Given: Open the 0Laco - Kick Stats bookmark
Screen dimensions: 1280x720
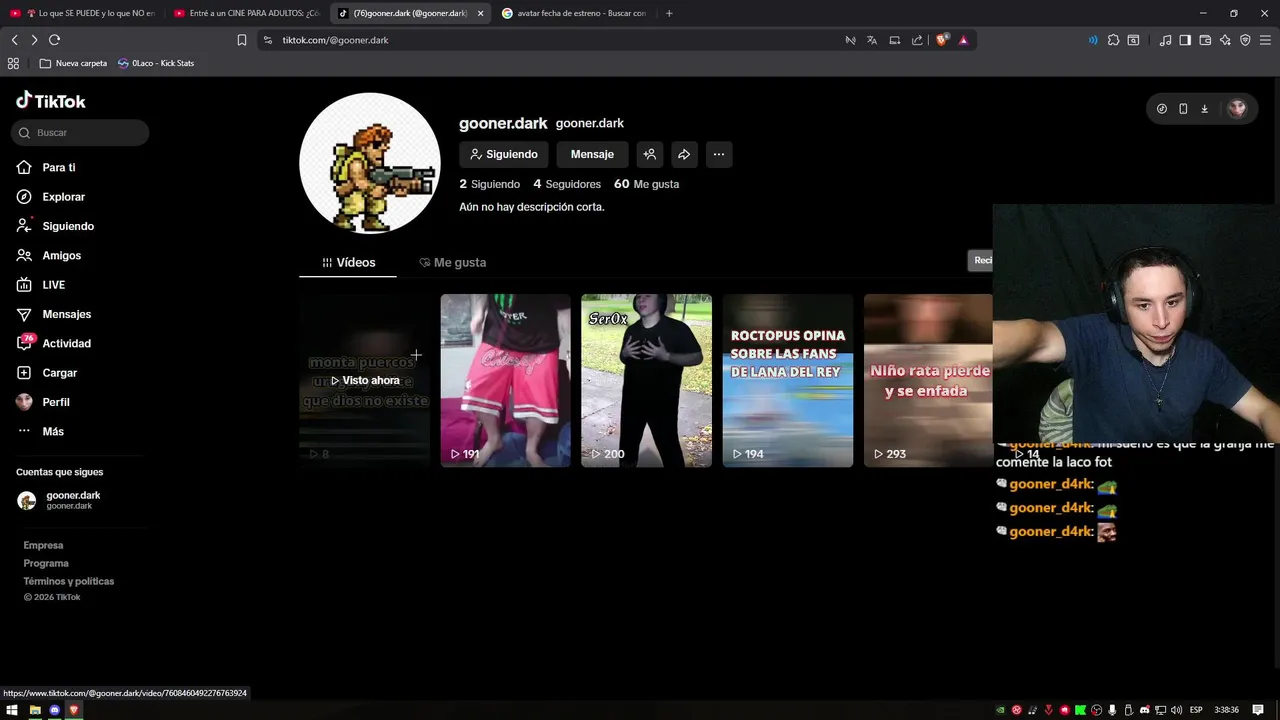Looking at the screenshot, I should point(156,63).
